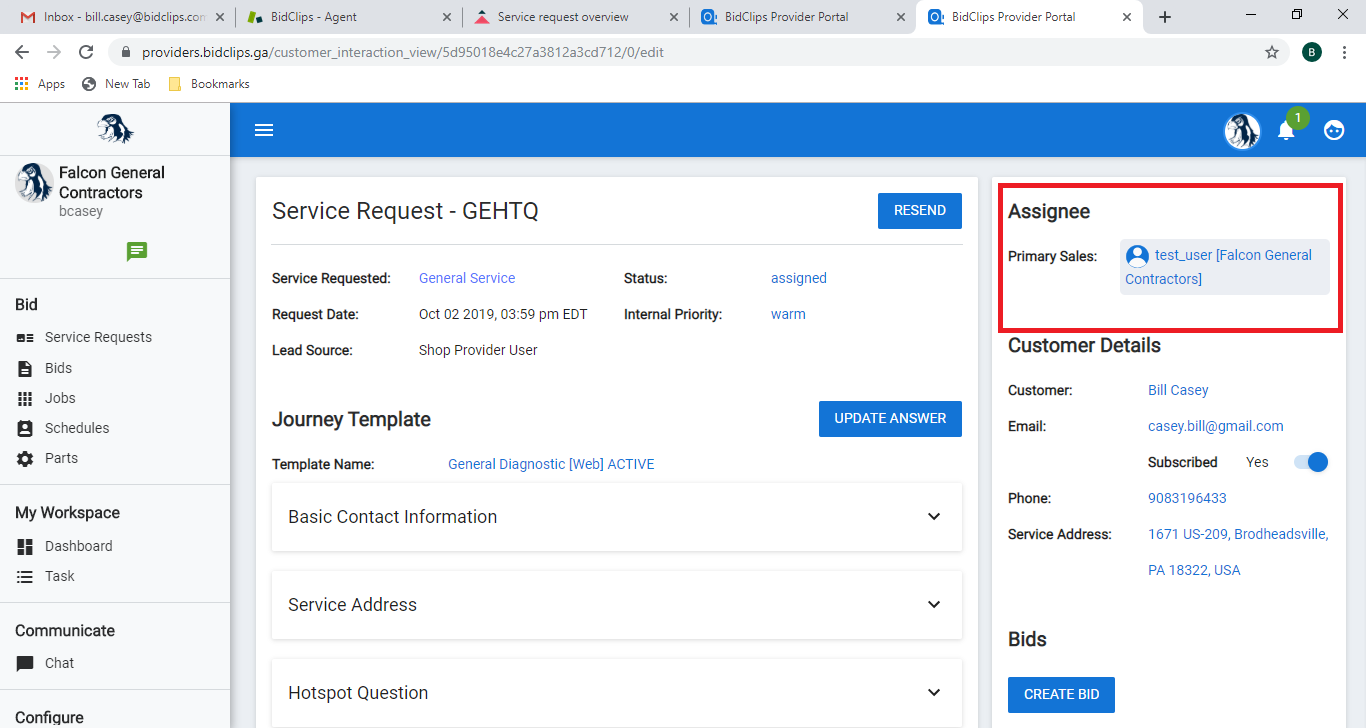Expand the Service Address section
The height and width of the screenshot is (728, 1366).
[x=617, y=605]
